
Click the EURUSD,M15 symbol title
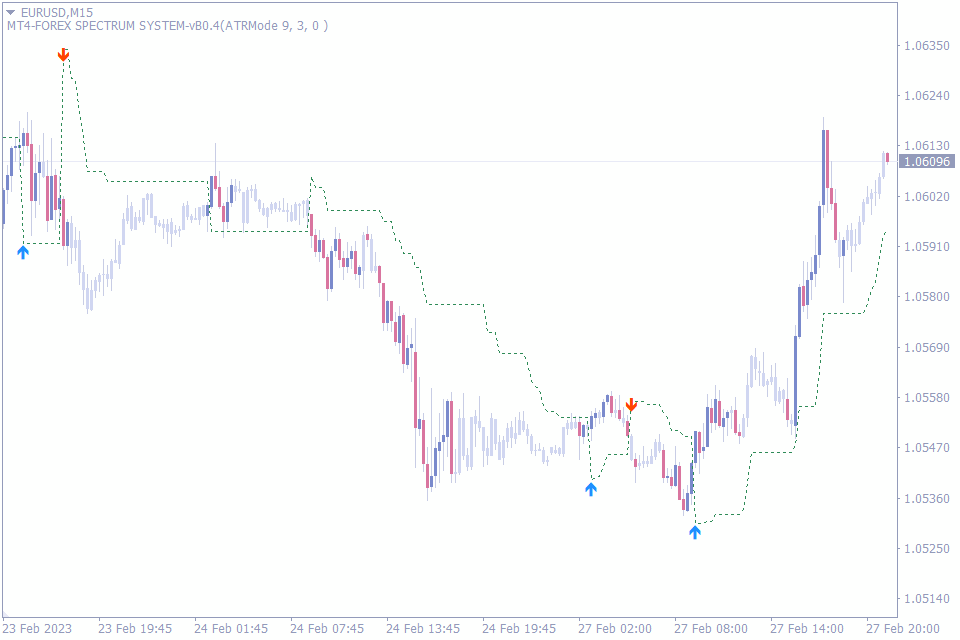point(56,11)
